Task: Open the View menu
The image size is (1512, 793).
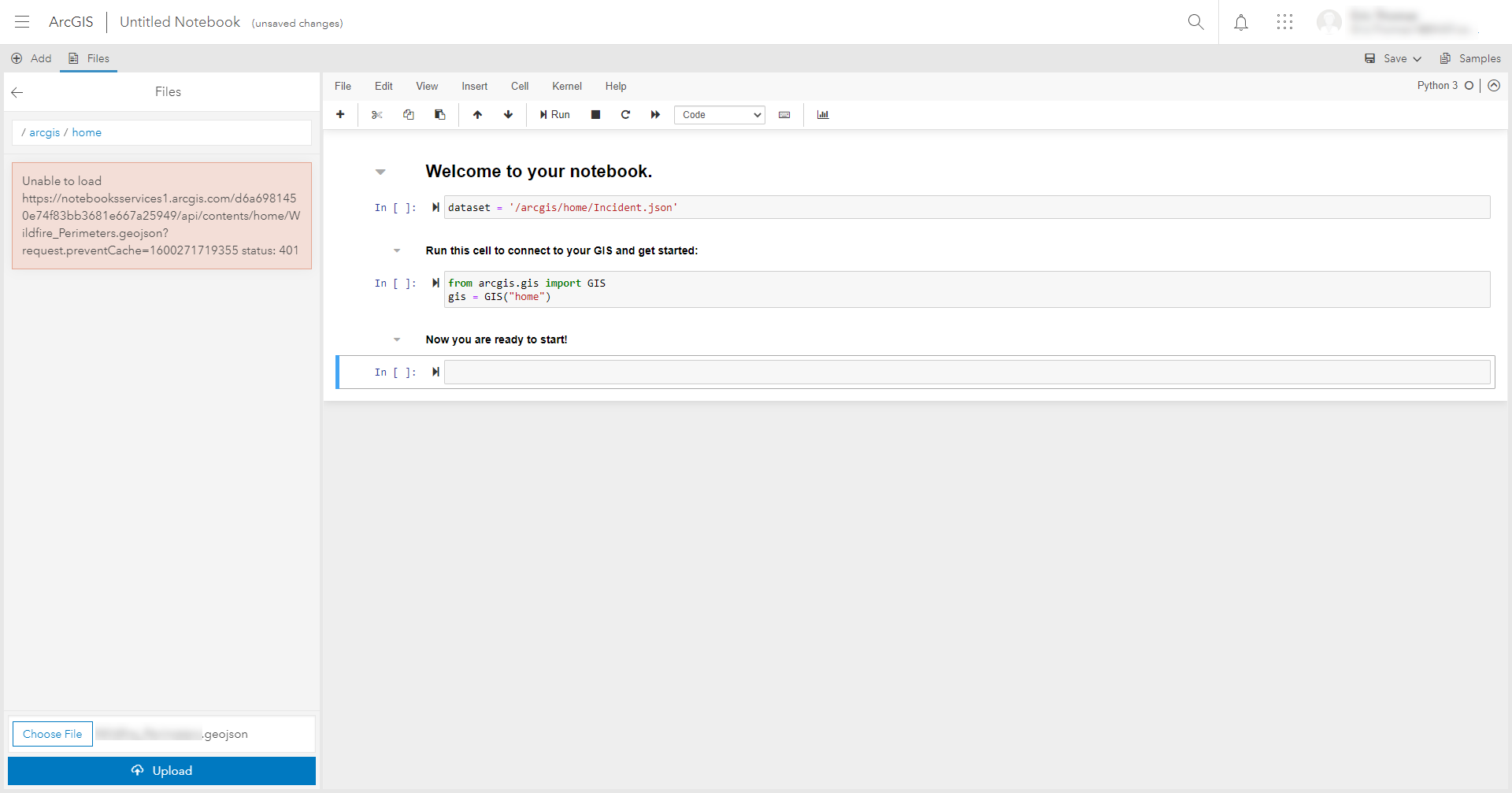Action: 427,87
